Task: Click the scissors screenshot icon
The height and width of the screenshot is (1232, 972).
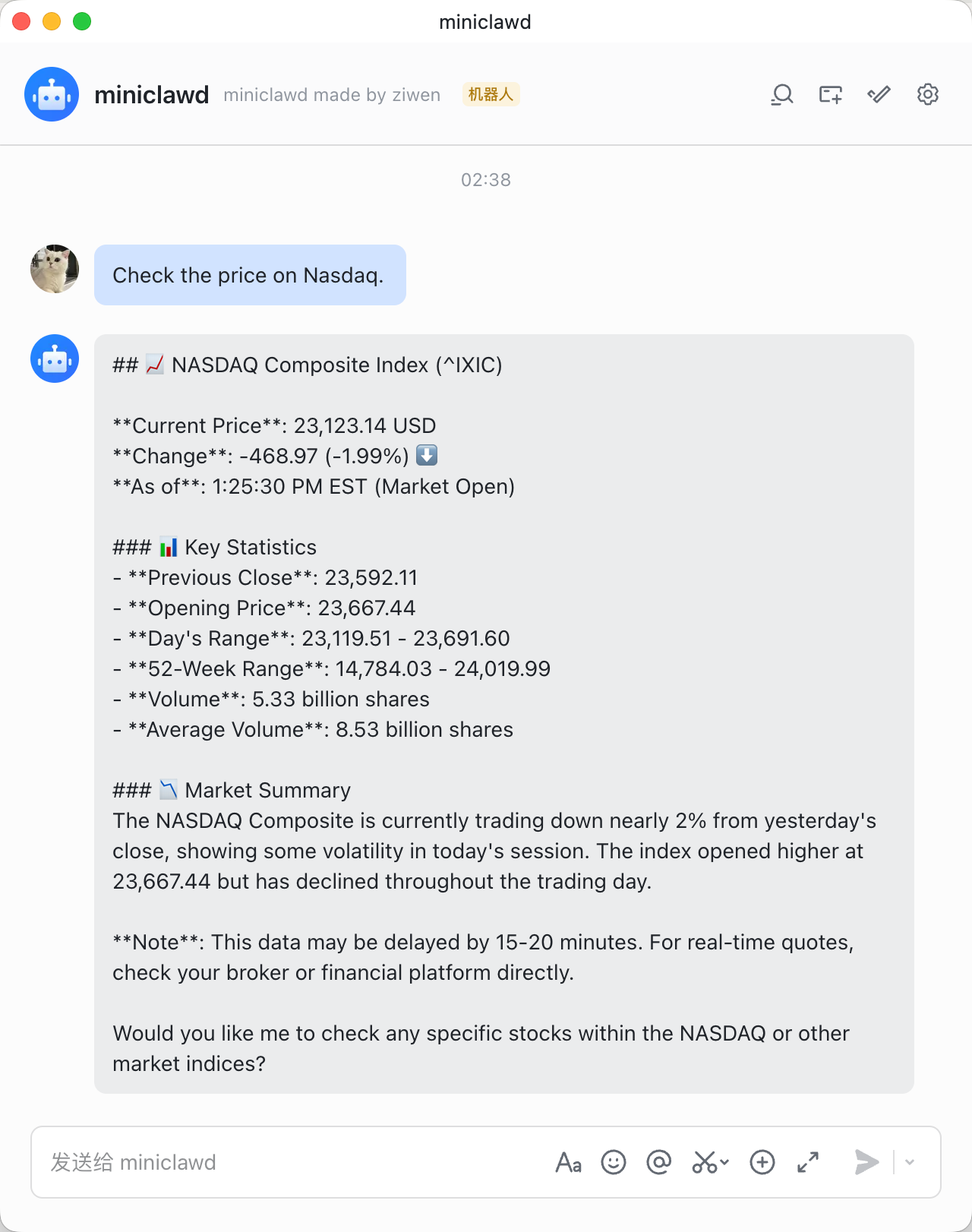Action: point(704,1162)
